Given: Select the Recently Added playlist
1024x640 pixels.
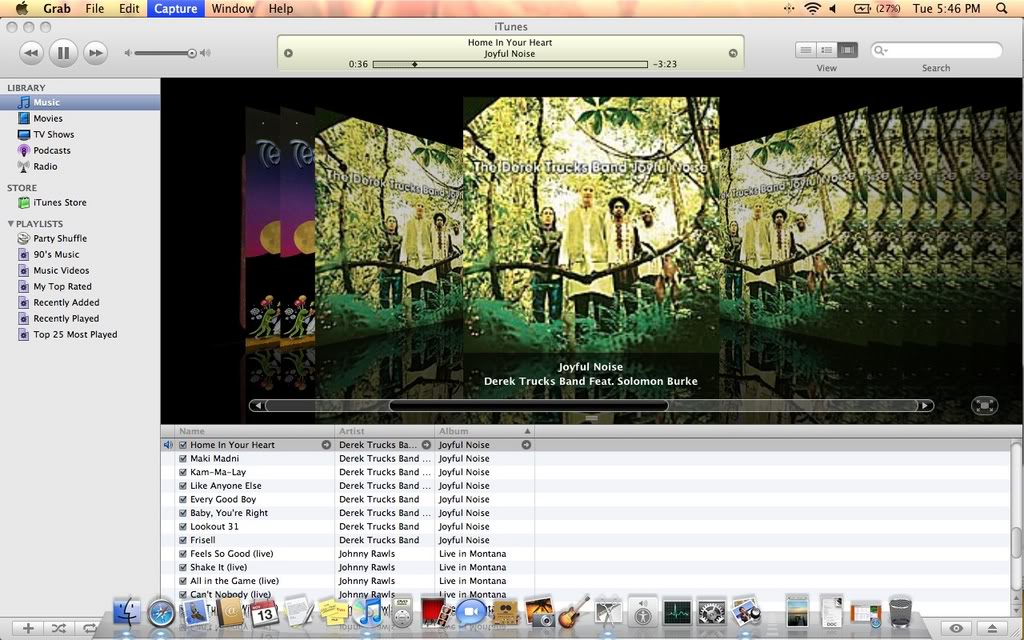Looking at the screenshot, I should pos(66,302).
